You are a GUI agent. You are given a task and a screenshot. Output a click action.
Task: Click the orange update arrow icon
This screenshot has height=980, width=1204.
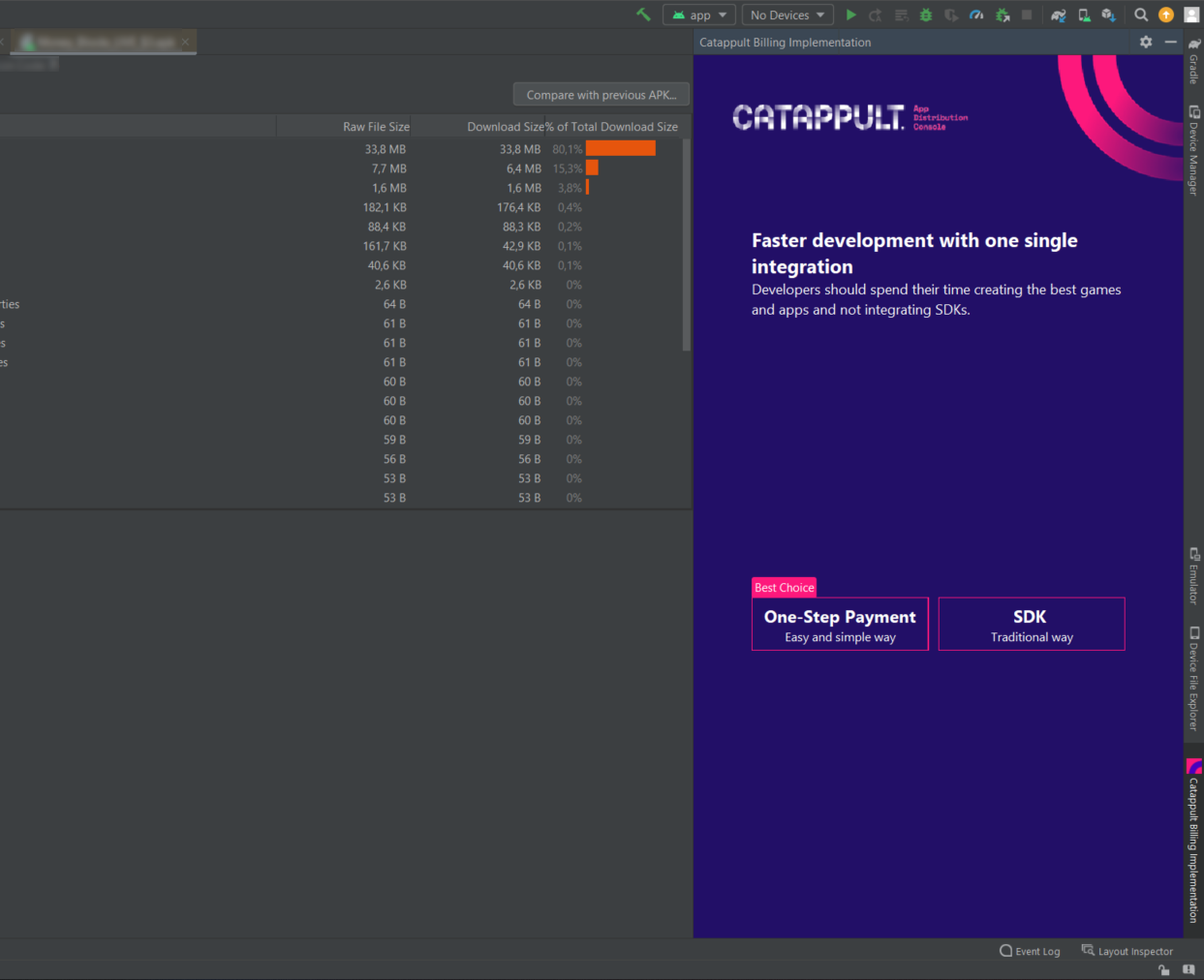(1166, 15)
